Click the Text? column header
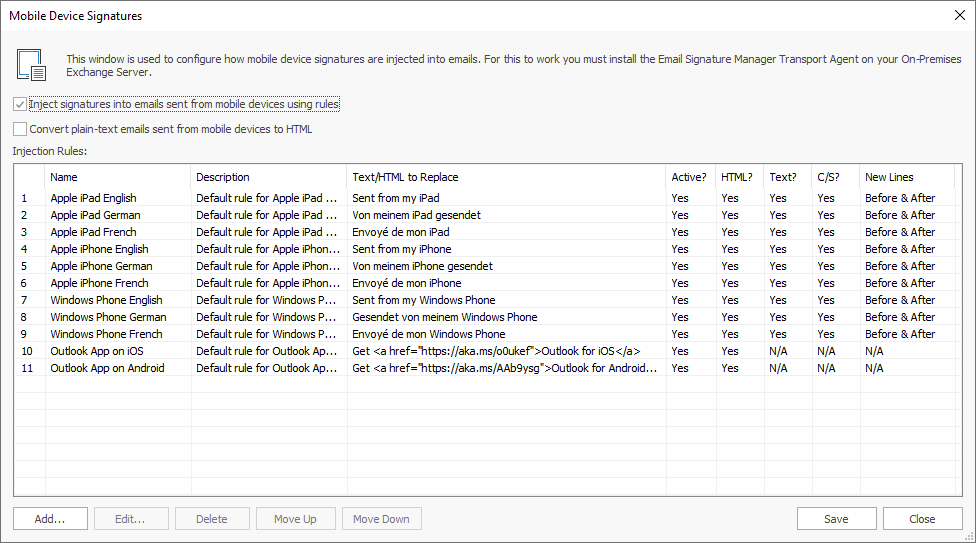Viewport: 976px width, 543px height. tap(787, 177)
